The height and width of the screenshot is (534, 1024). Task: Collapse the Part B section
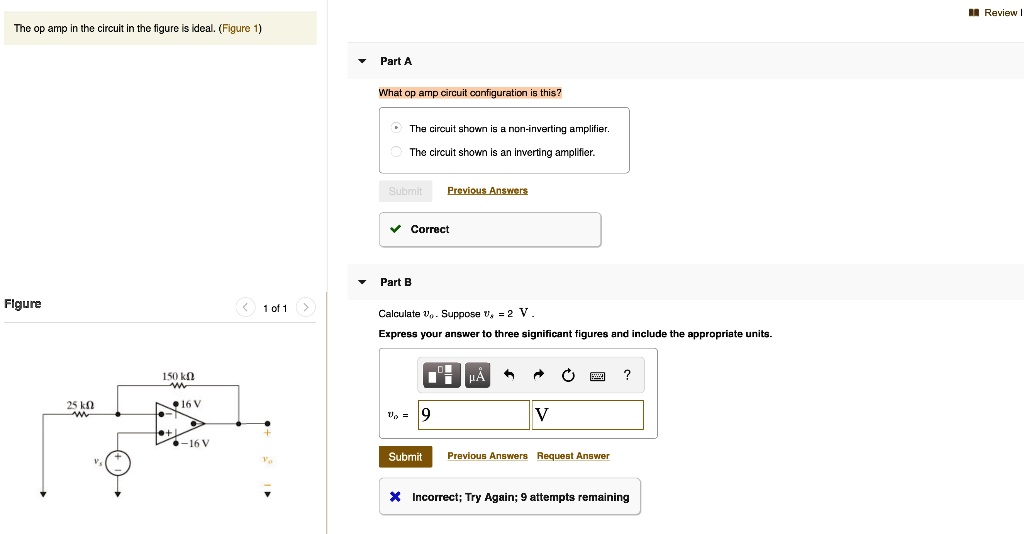362,283
